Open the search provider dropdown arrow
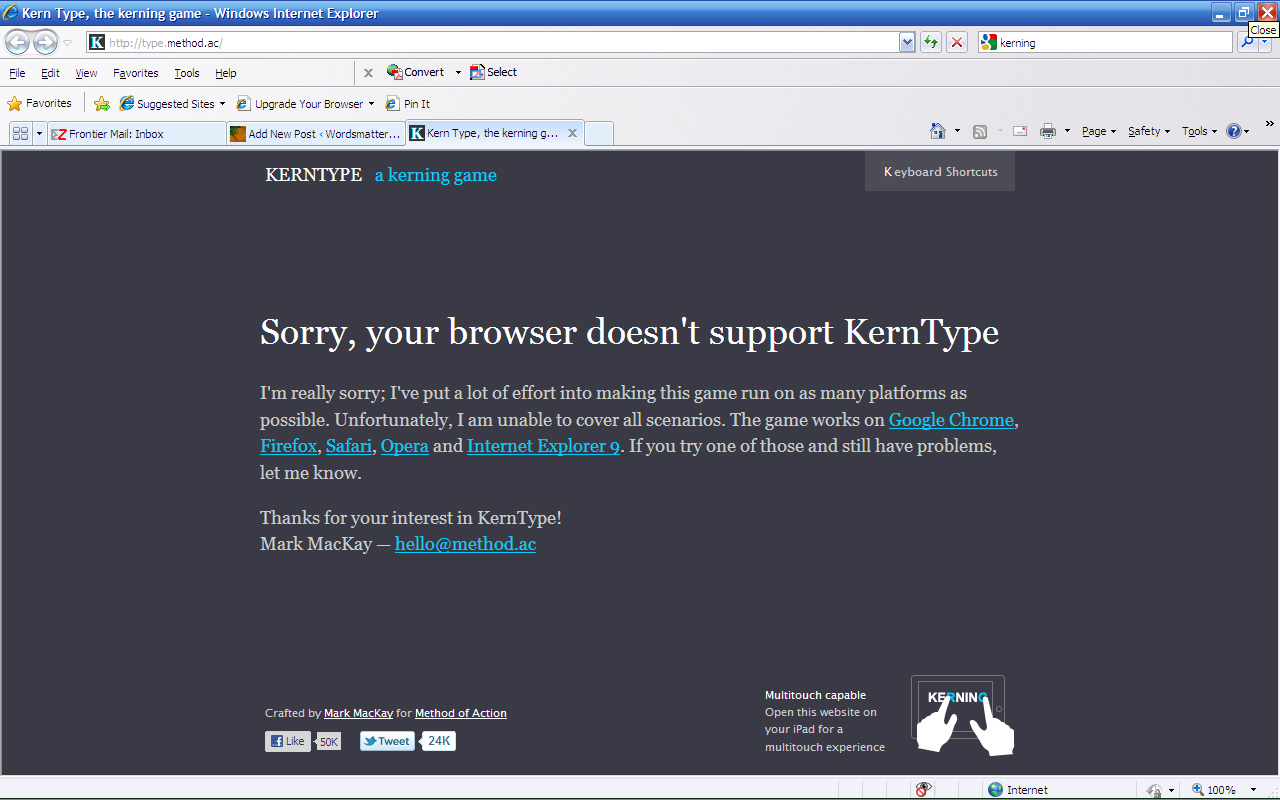The width and height of the screenshot is (1280, 800). 1265,42
